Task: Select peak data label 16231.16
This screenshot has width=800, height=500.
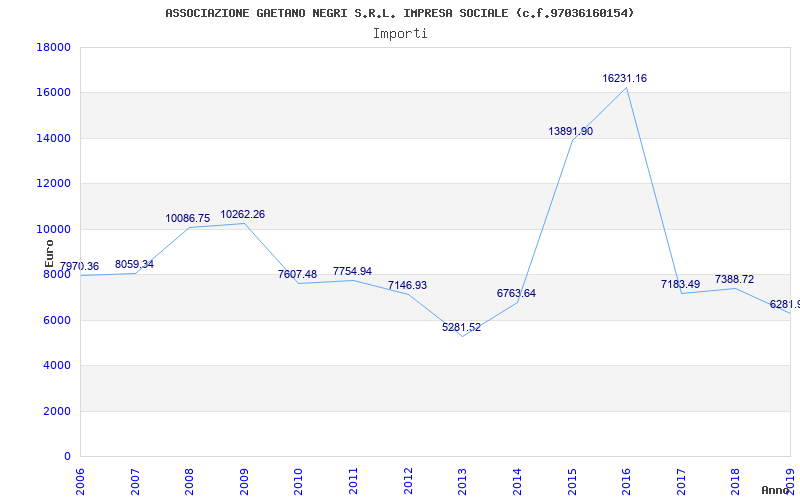Action: click(624, 78)
